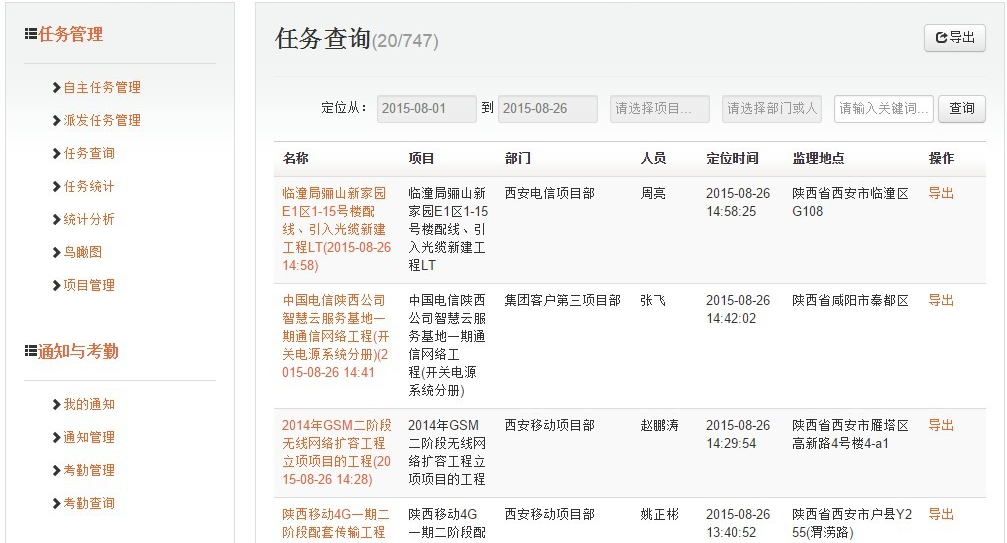Select 项目管理 from the sidebar menu
Viewport: 1007px width, 543px height.
[89, 285]
